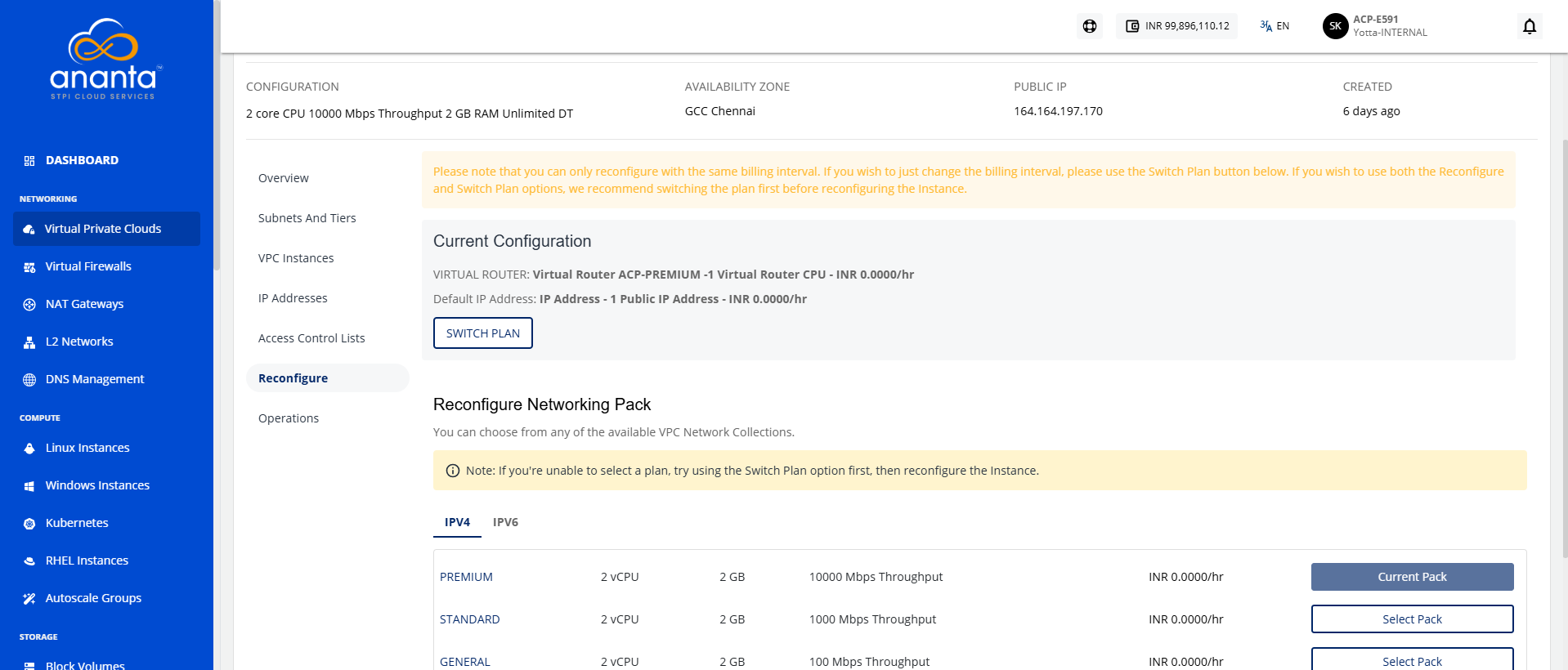Click the Windows Instances icon
This screenshot has width=1568, height=670.
click(x=29, y=486)
